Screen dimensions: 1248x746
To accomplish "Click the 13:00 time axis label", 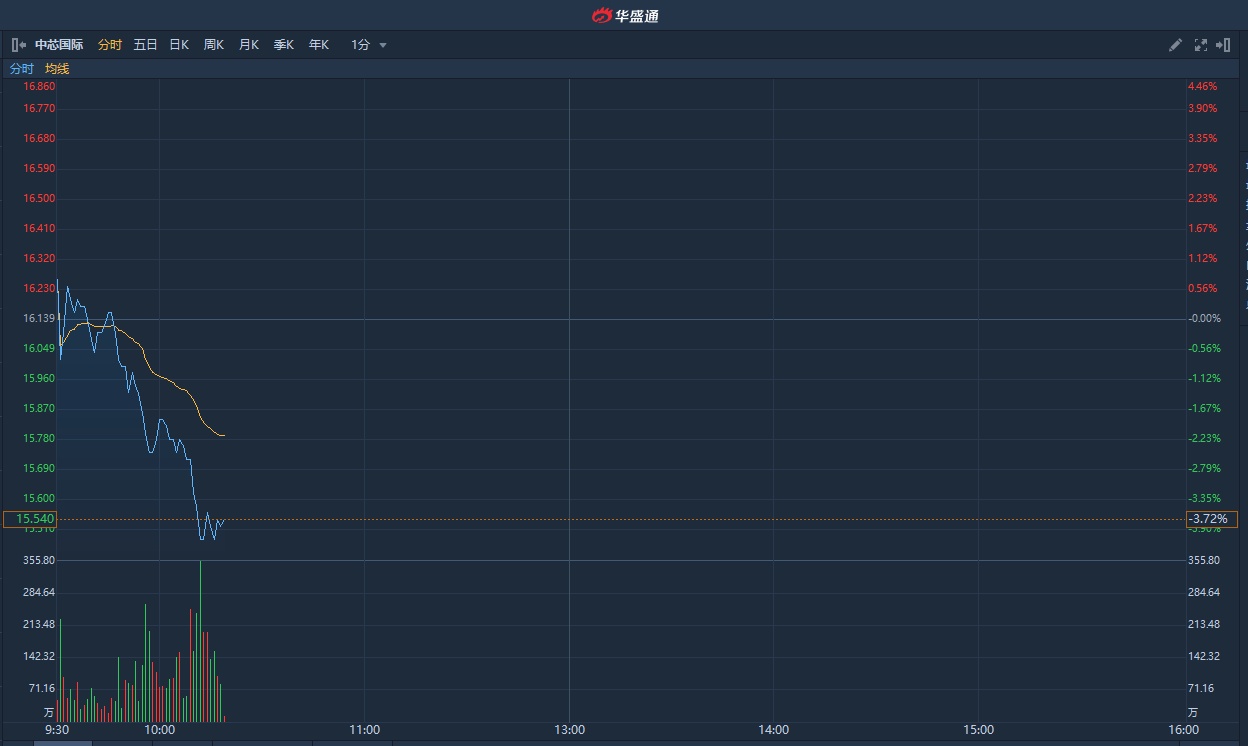I will [569, 730].
